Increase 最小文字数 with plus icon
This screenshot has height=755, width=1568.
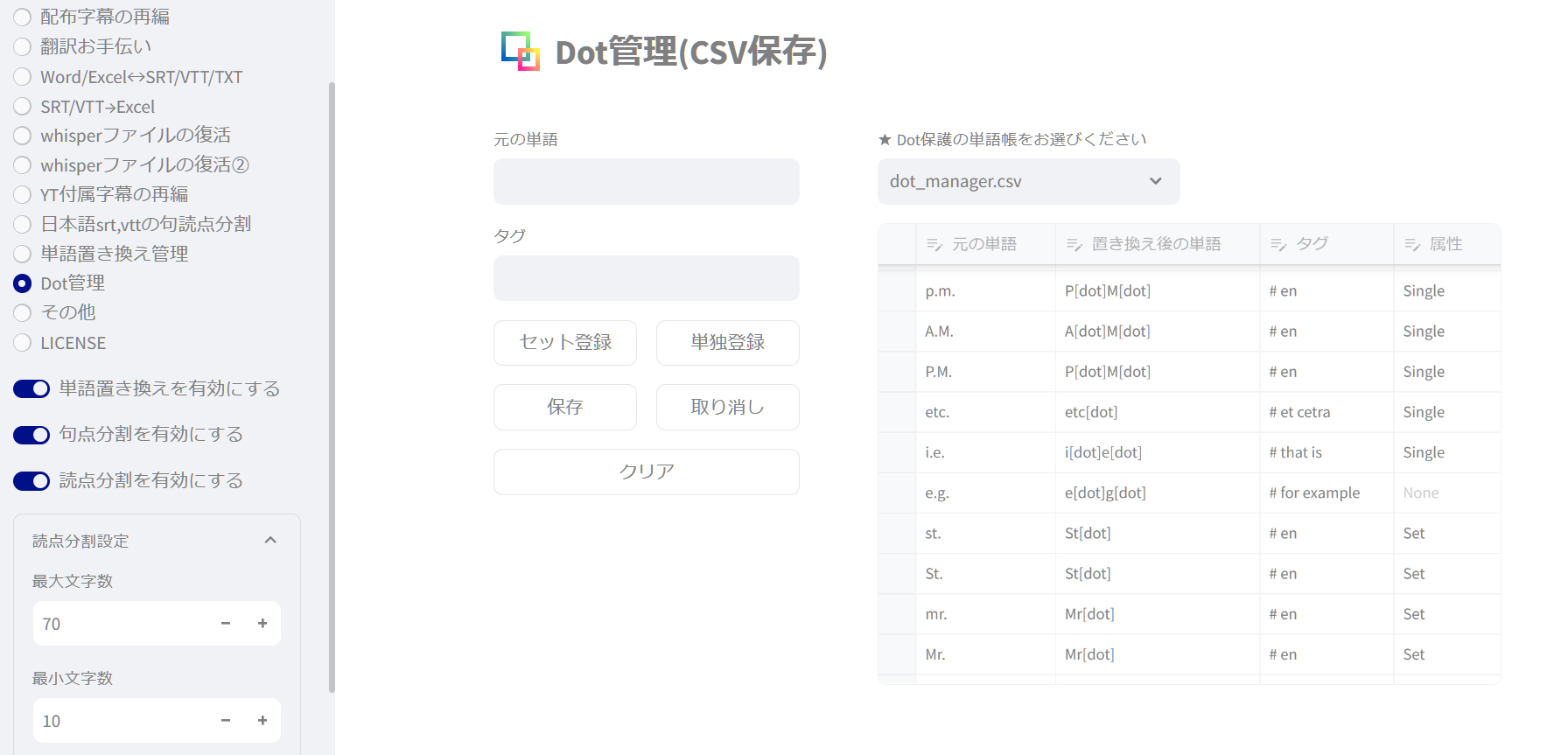pos(262,721)
